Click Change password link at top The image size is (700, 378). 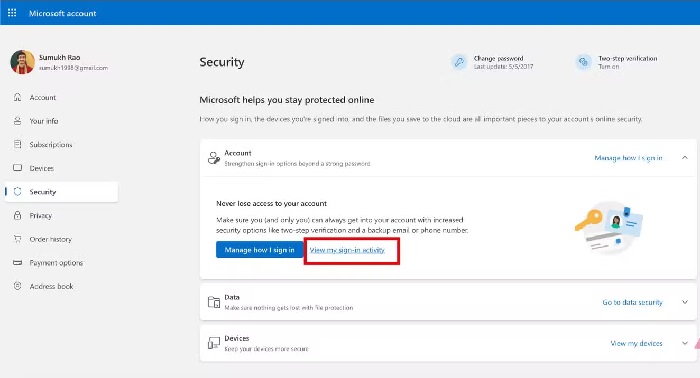coord(498,58)
